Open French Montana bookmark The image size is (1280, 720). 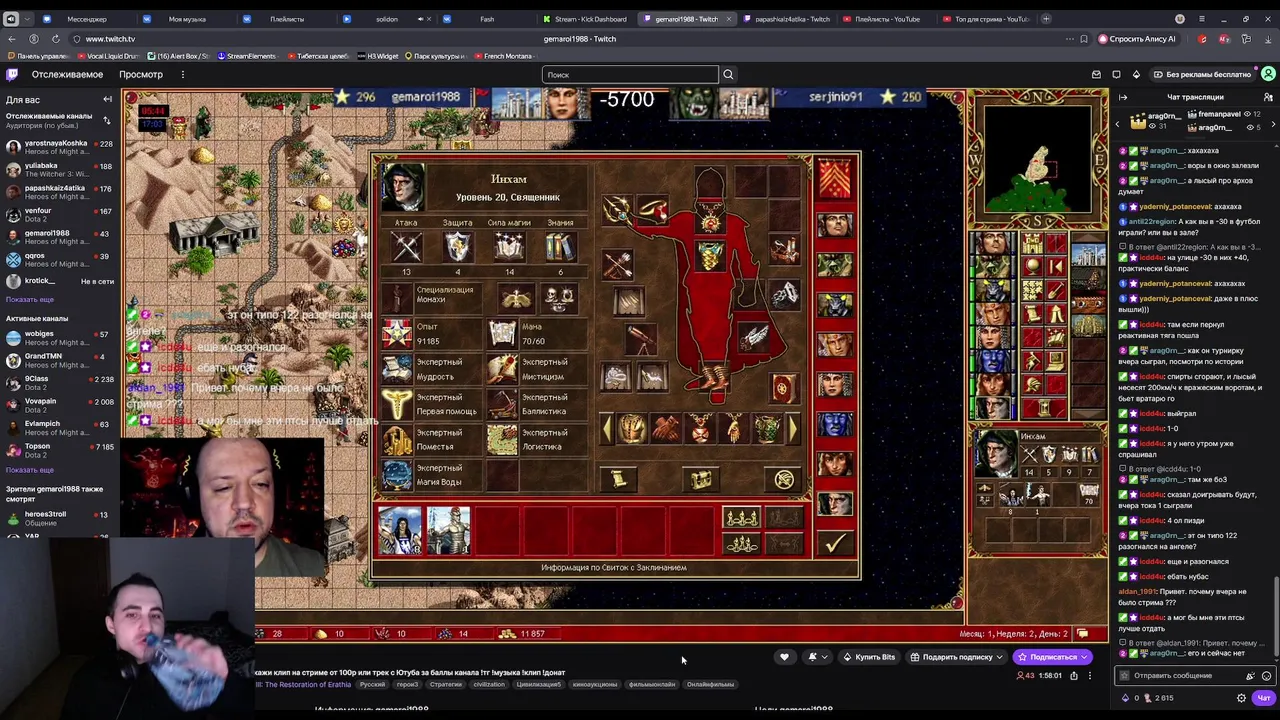click(503, 56)
